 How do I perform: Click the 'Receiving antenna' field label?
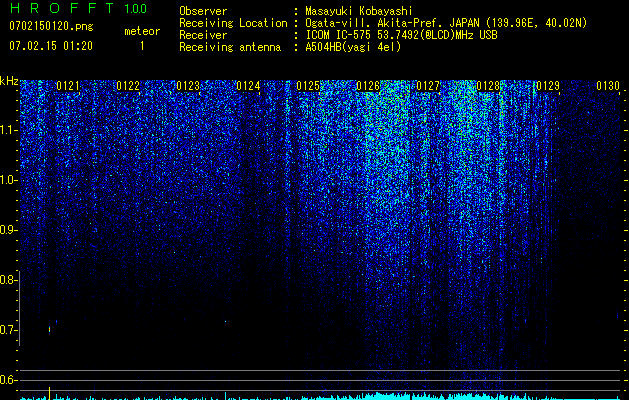230,47
